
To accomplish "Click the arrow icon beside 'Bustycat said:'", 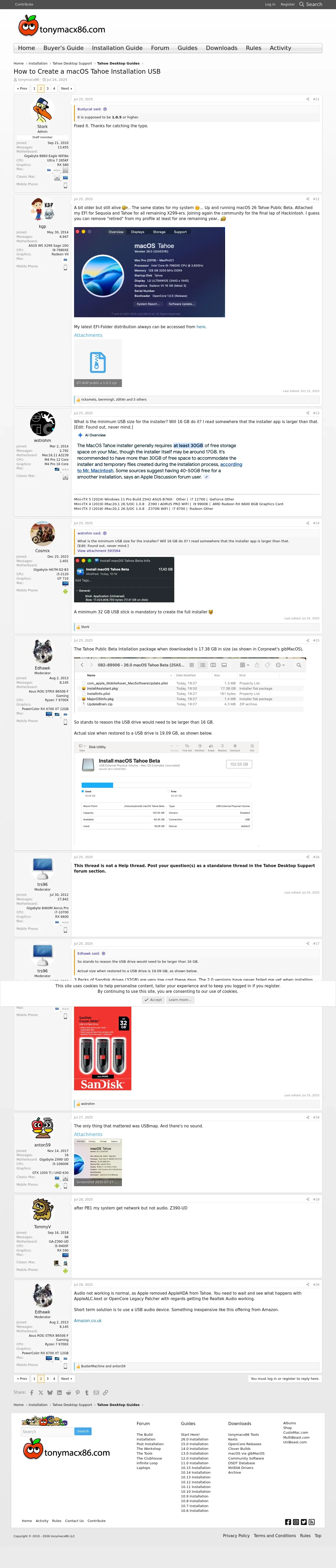I will [x=105, y=109].
